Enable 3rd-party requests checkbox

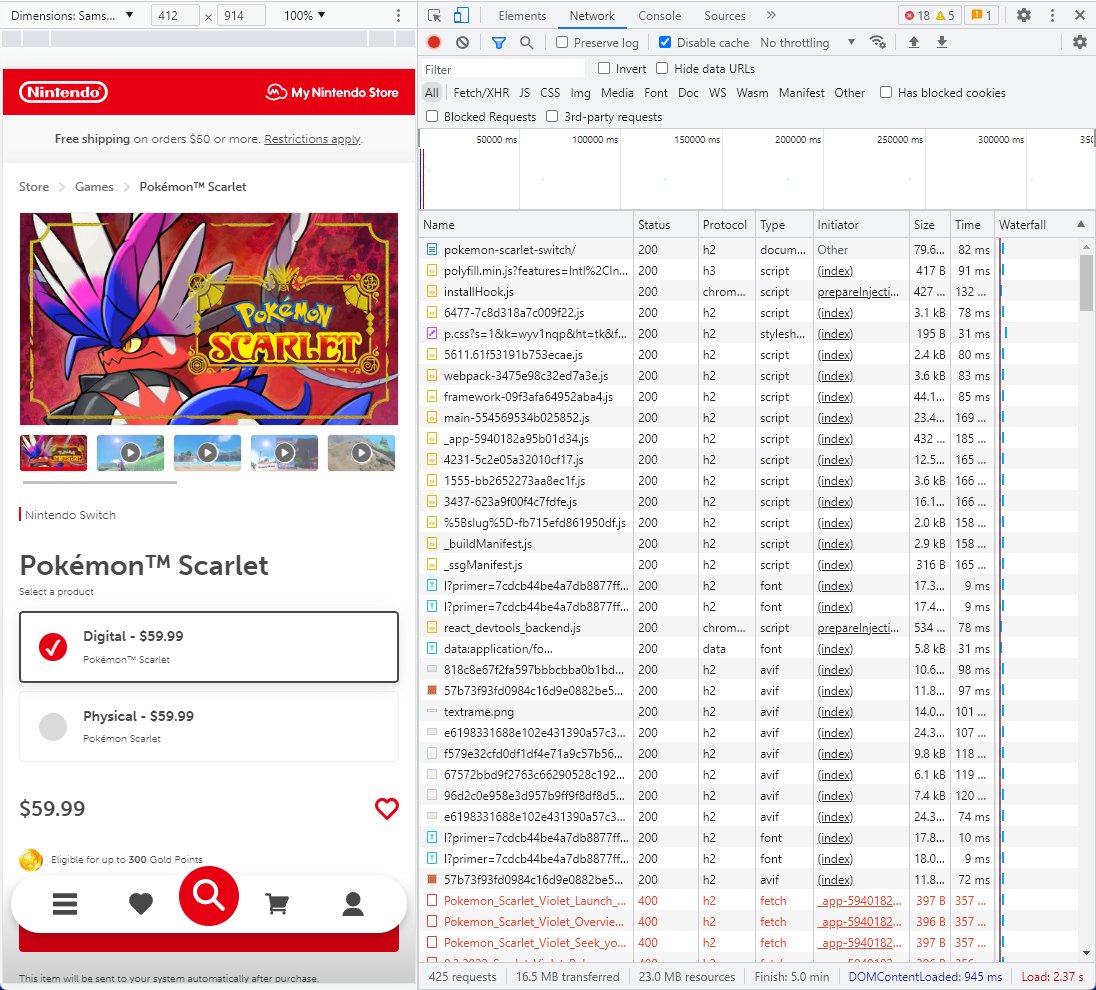tap(552, 116)
